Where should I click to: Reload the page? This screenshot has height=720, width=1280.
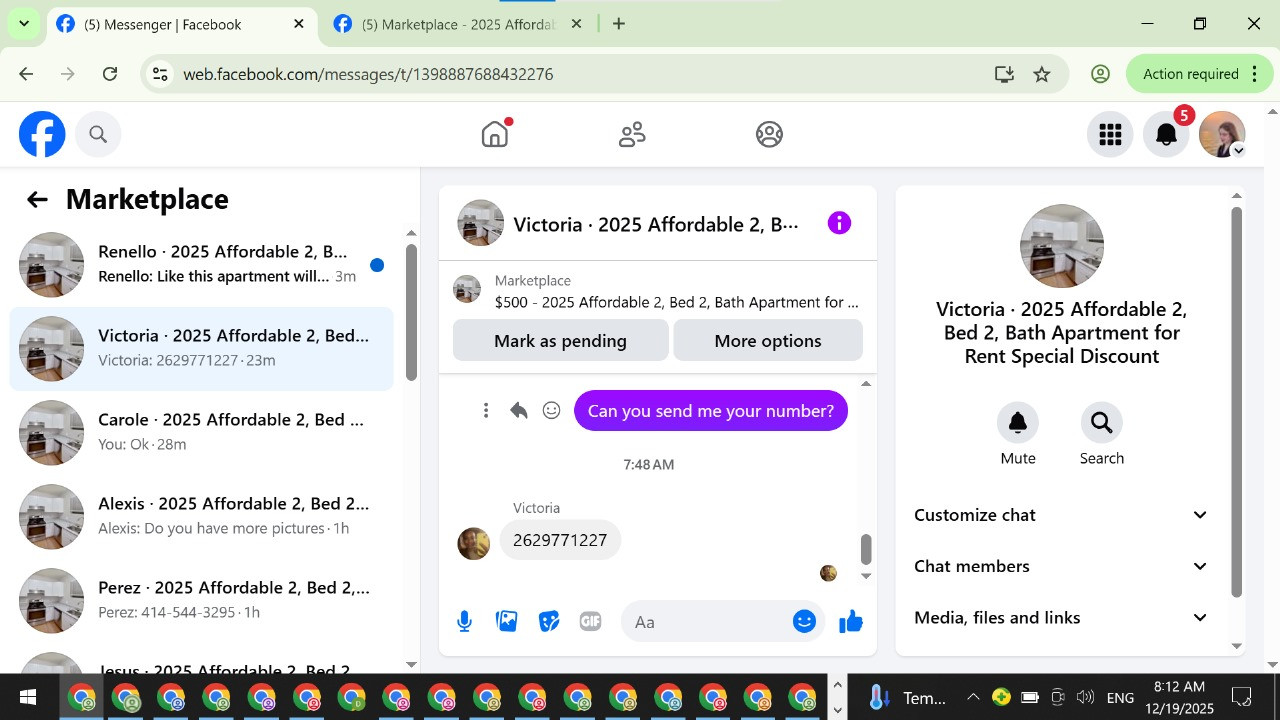point(110,74)
